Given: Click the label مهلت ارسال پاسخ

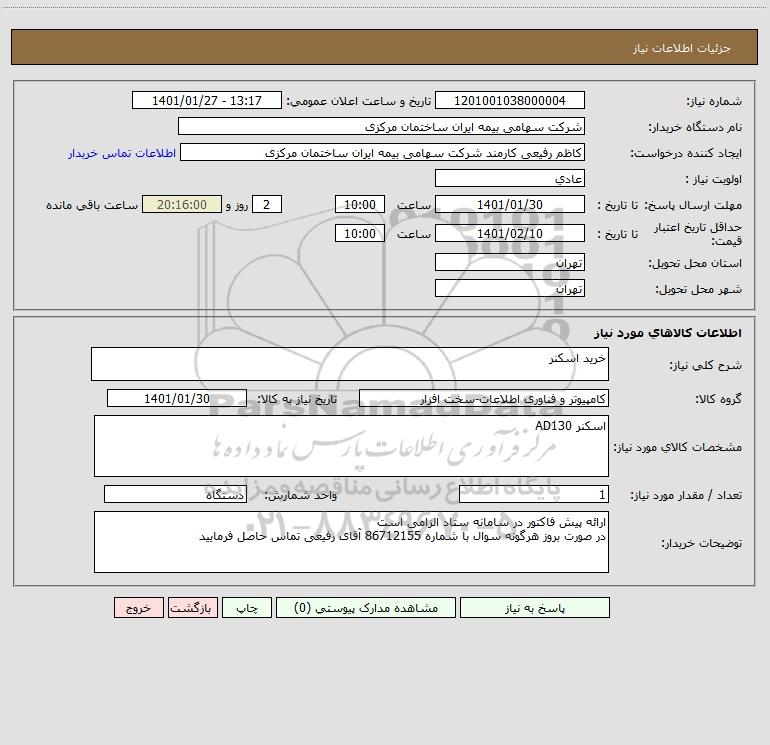Looking at the screenshot, I should 693,205.
